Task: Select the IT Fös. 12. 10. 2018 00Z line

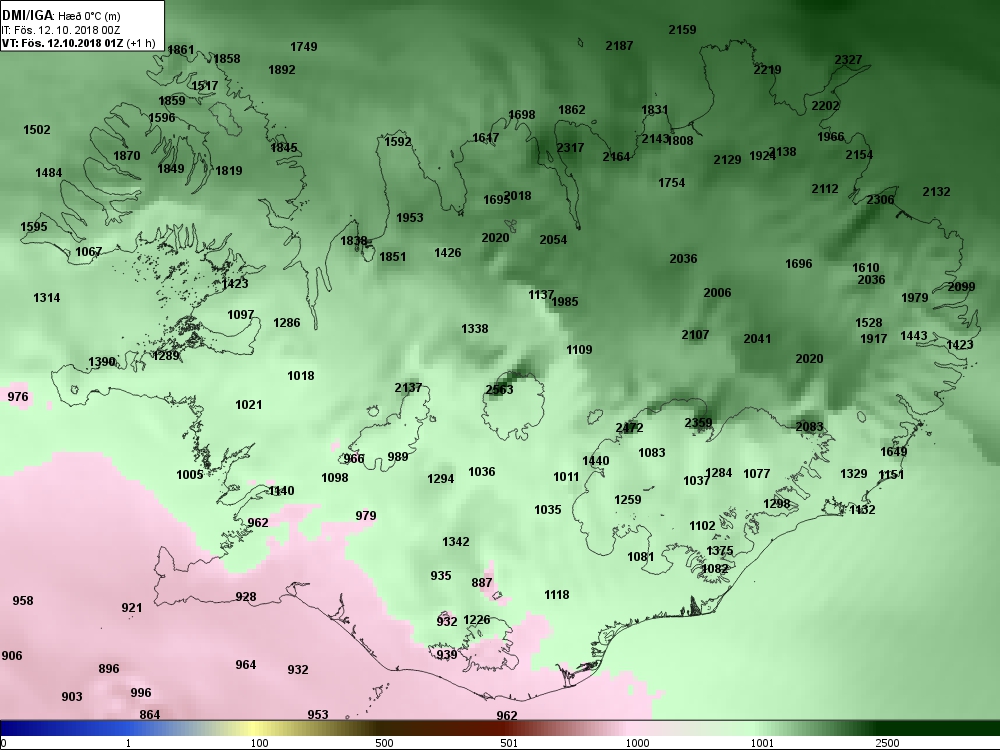Action: pos(61,30)
